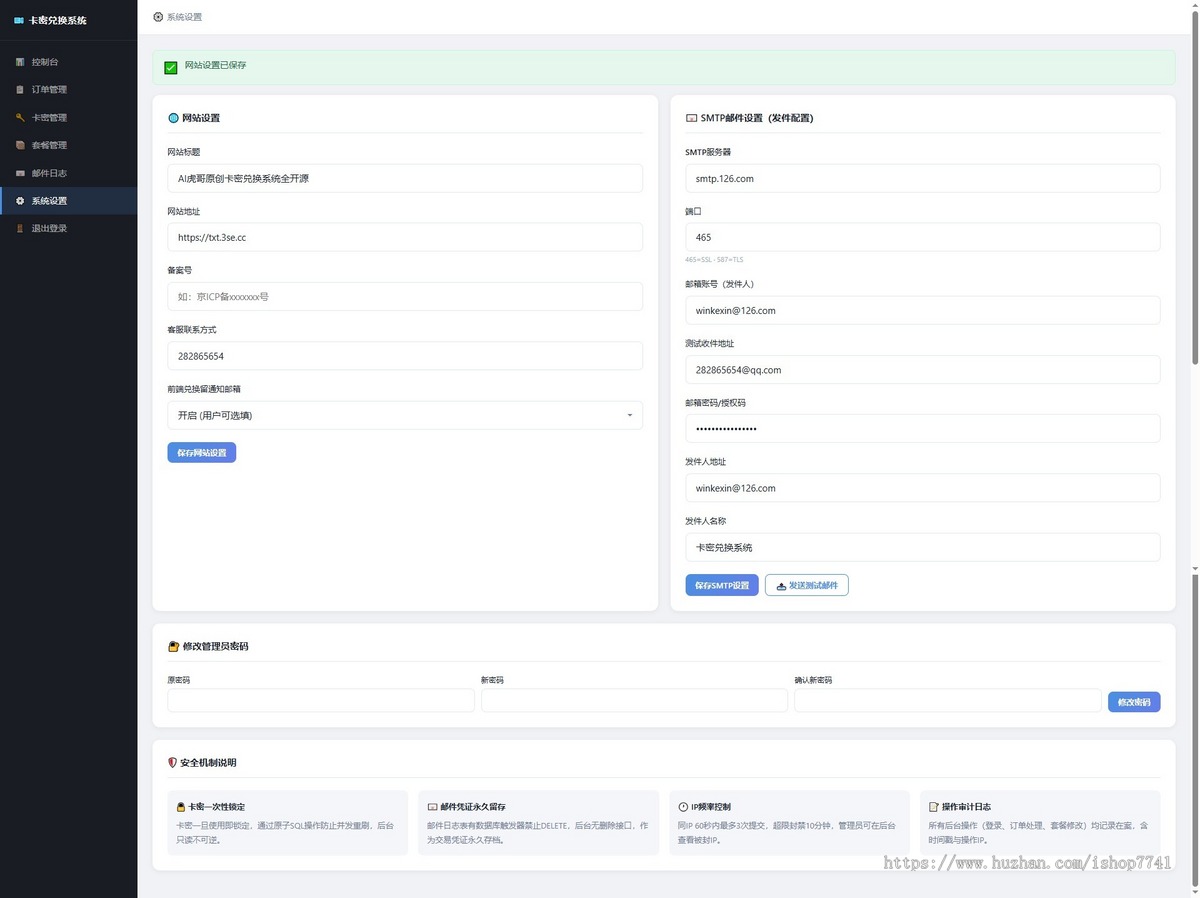Focus the 客服联系方式 input field
The image size is (1200, 898).
pos(405,356)
